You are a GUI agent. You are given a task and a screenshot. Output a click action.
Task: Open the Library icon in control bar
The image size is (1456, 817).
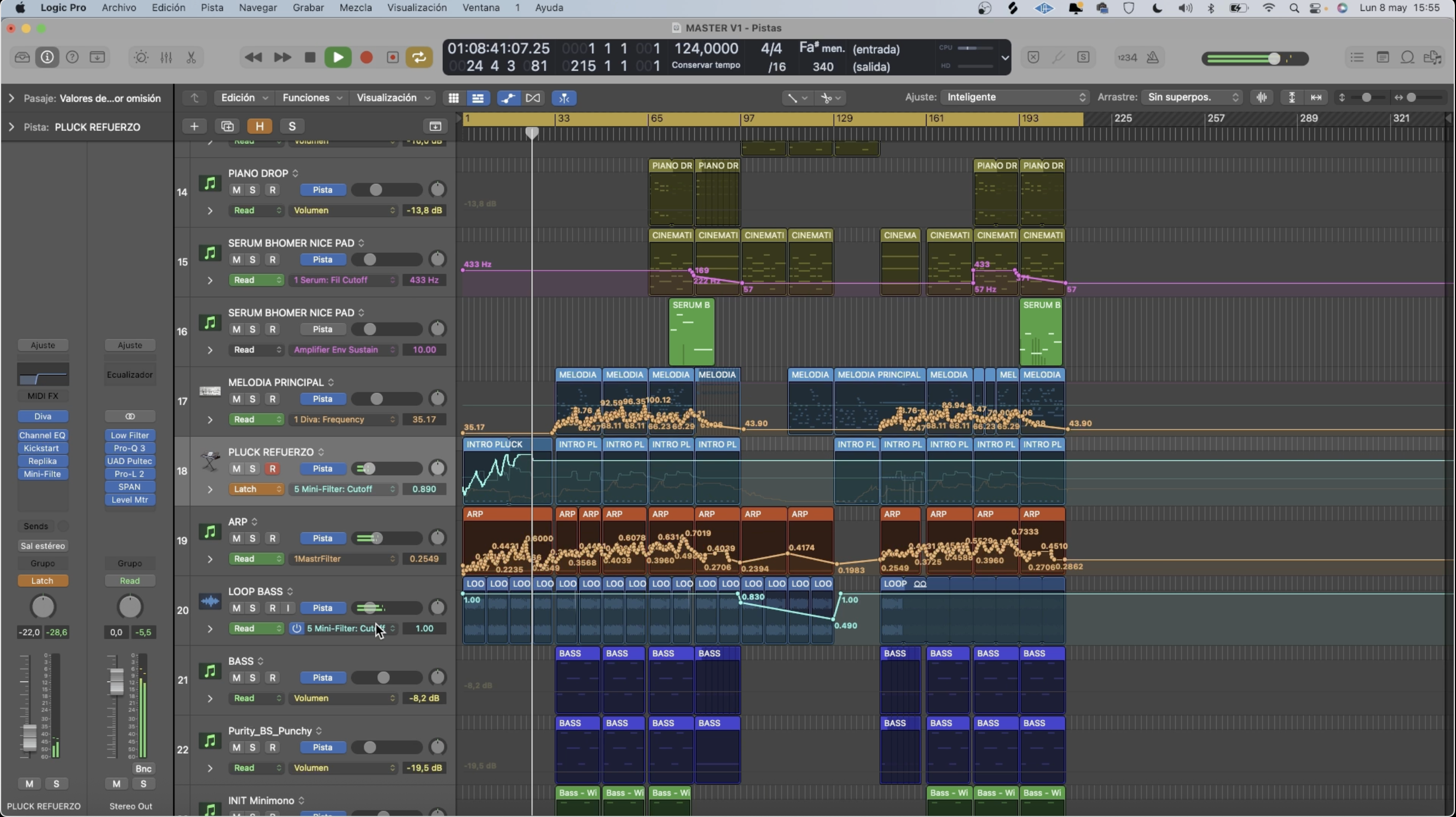(22, 57)
